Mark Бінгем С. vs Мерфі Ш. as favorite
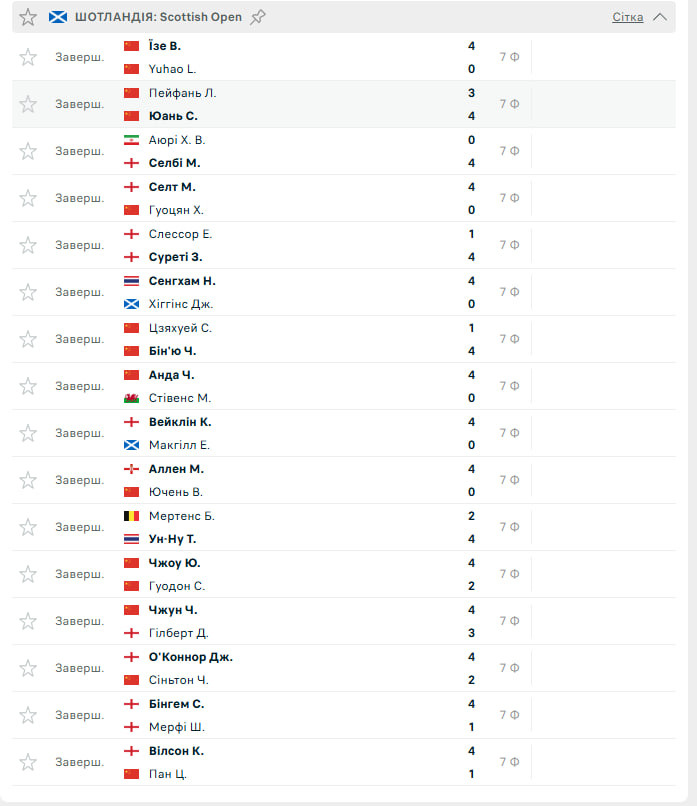The height and width of the screenshot is (806, 697). pos(28,715)
